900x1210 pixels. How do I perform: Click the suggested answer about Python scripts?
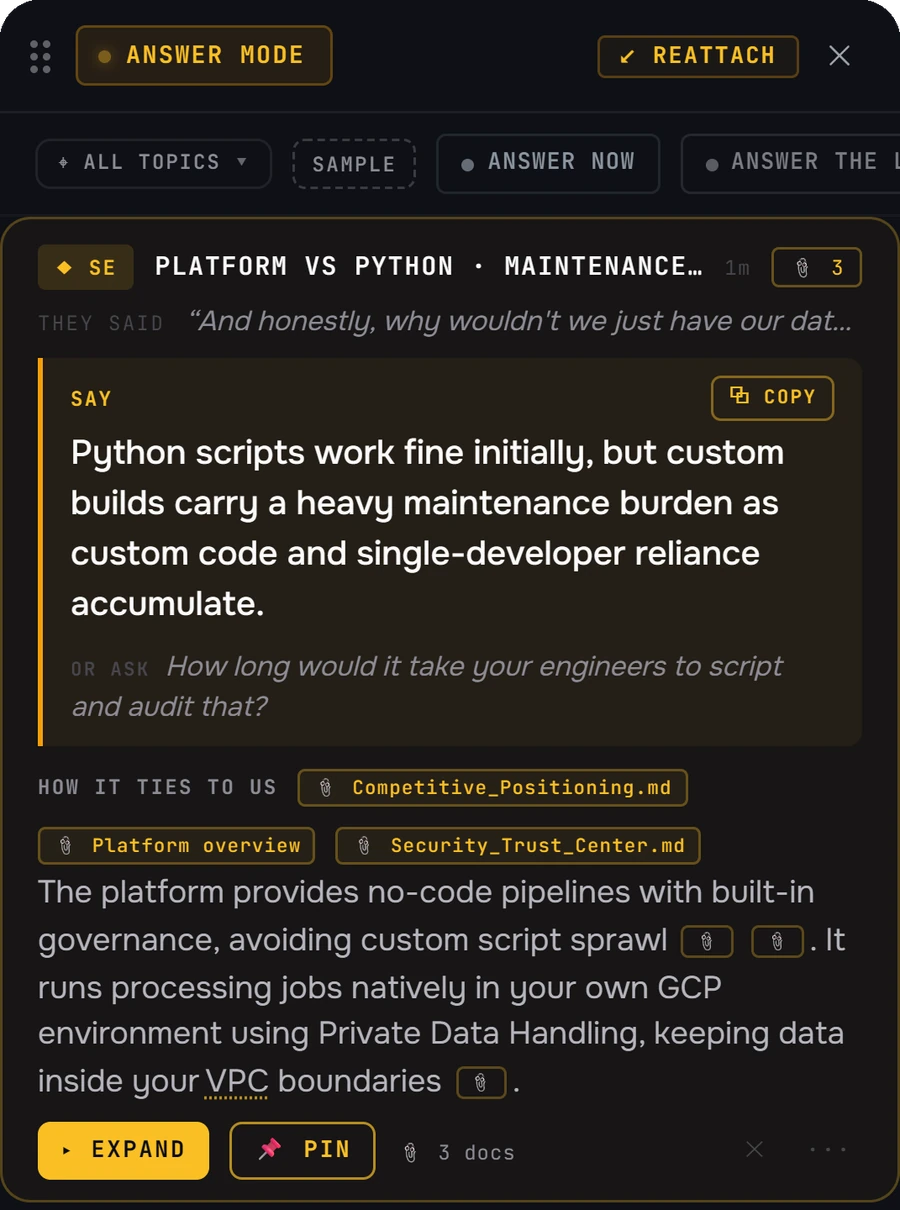tap(427, 528)
